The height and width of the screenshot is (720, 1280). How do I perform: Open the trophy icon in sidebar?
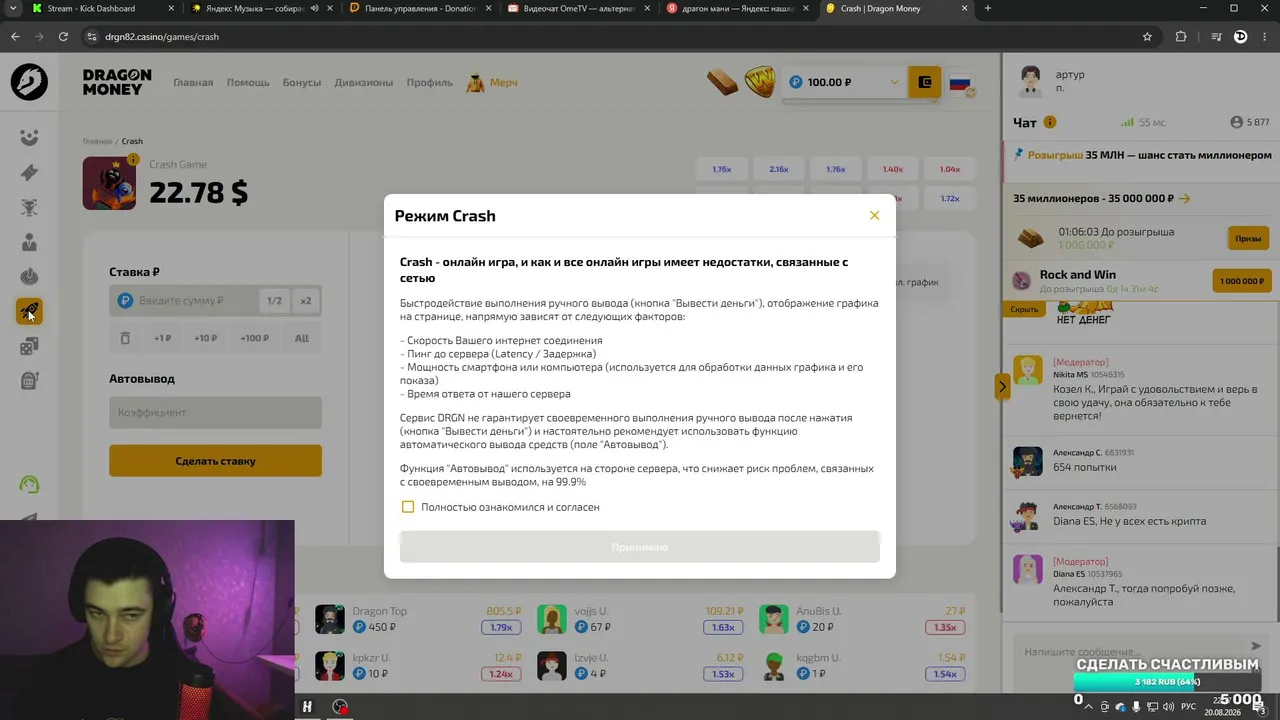tap(29, 207)
